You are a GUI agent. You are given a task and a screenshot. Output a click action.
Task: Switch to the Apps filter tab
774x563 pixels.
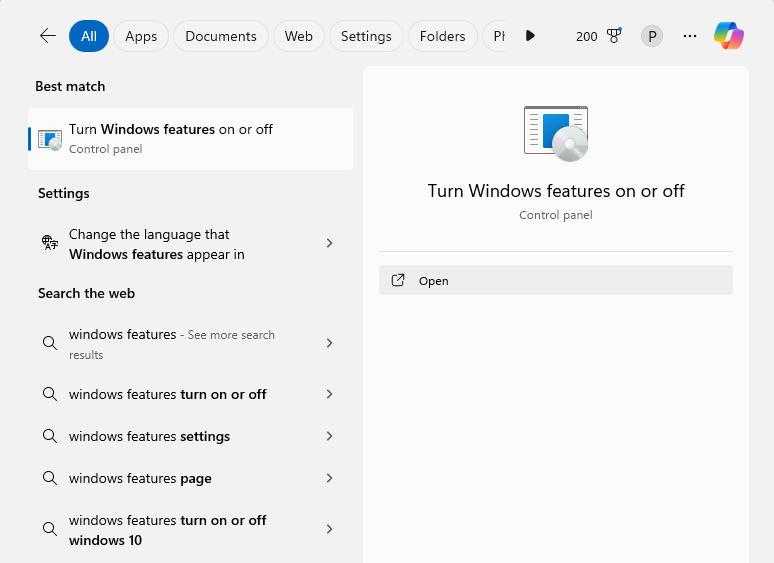point(141,36)
